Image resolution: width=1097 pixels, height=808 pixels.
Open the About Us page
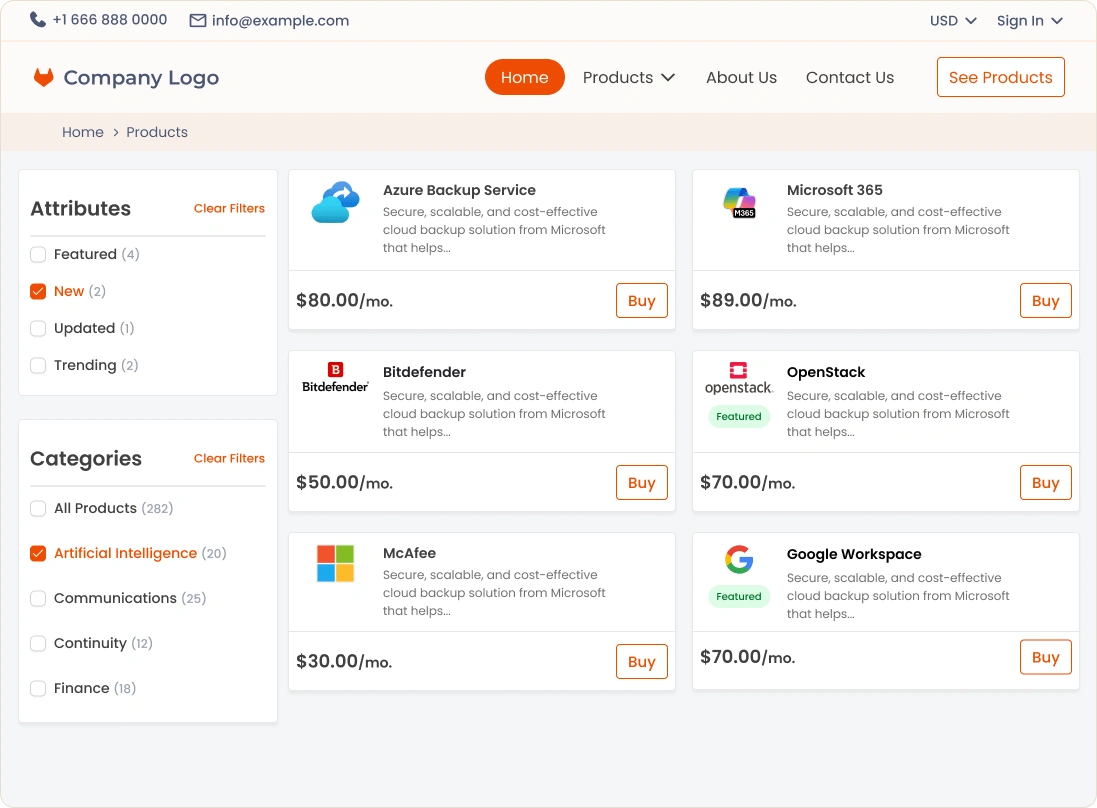pos(741,77)
